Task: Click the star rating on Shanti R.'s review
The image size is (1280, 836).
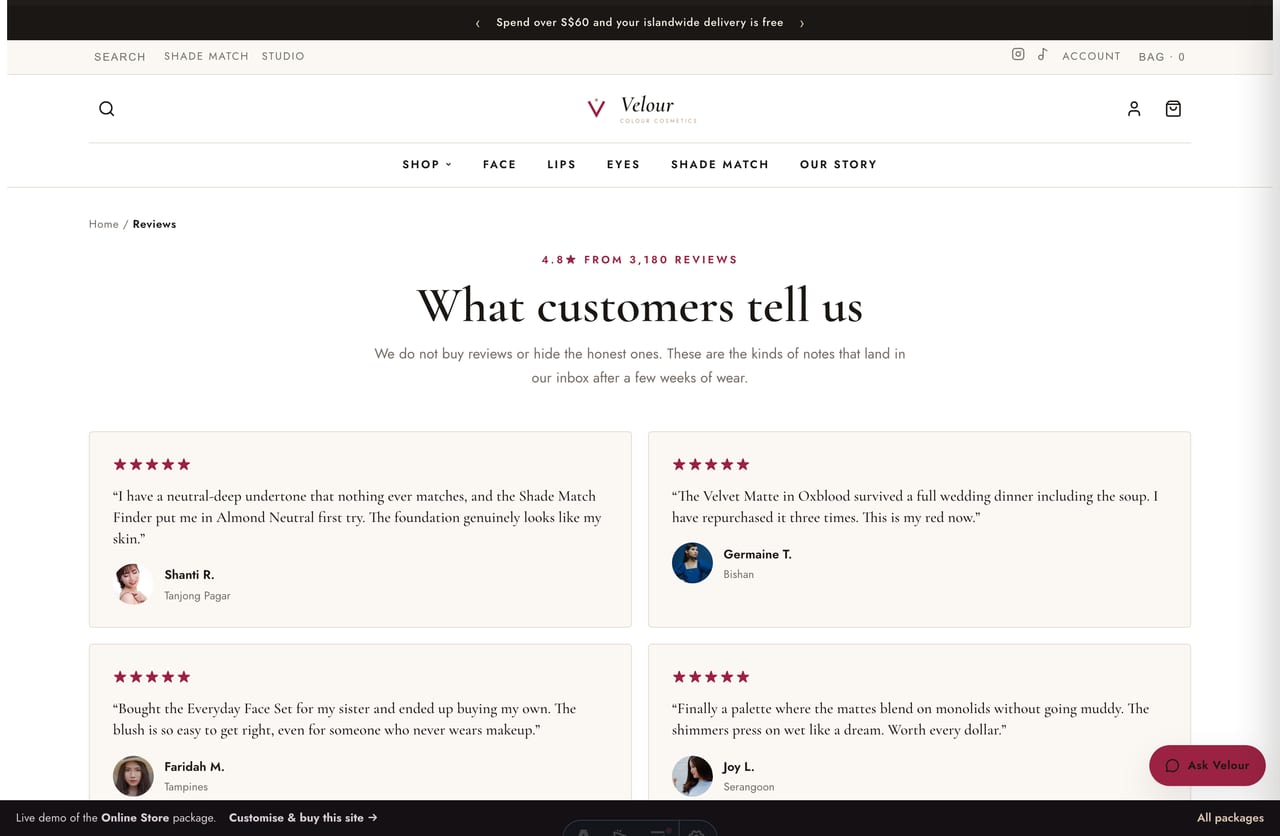Action: click(x=152, y=464)
